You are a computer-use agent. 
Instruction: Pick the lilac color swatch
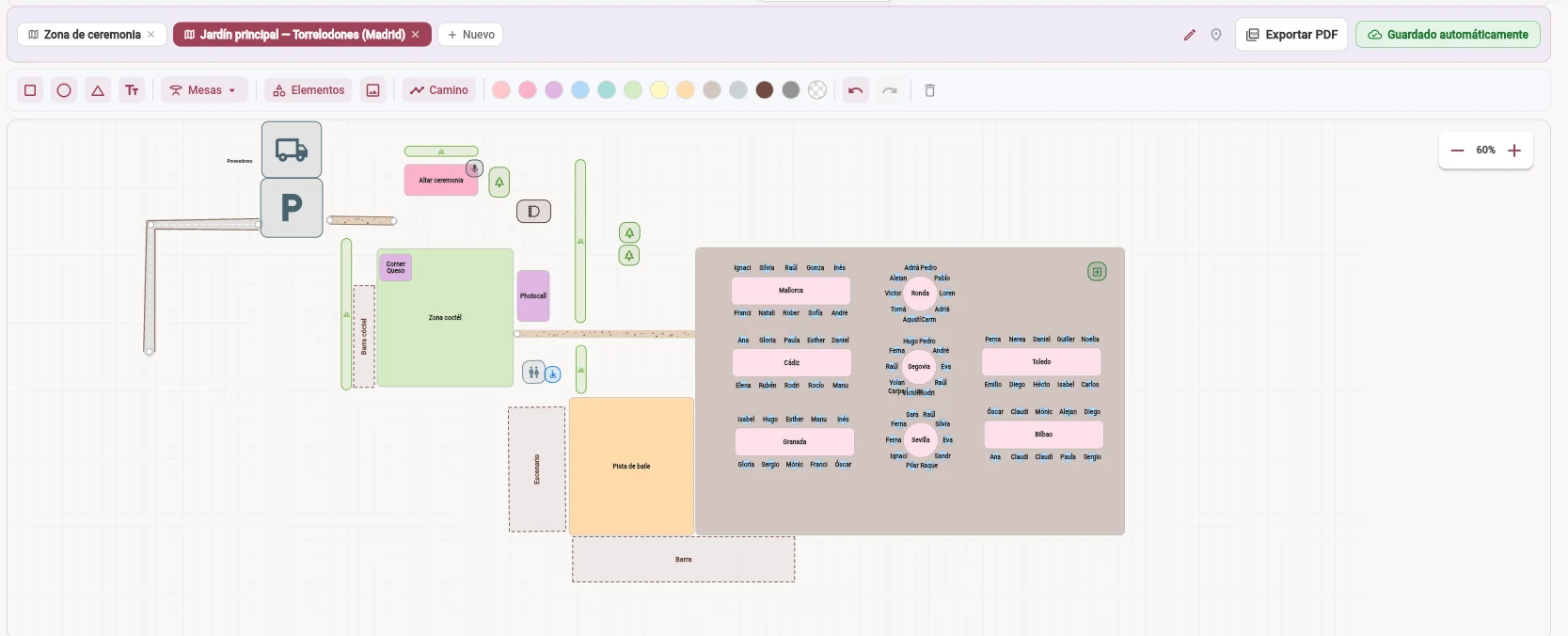554,90
